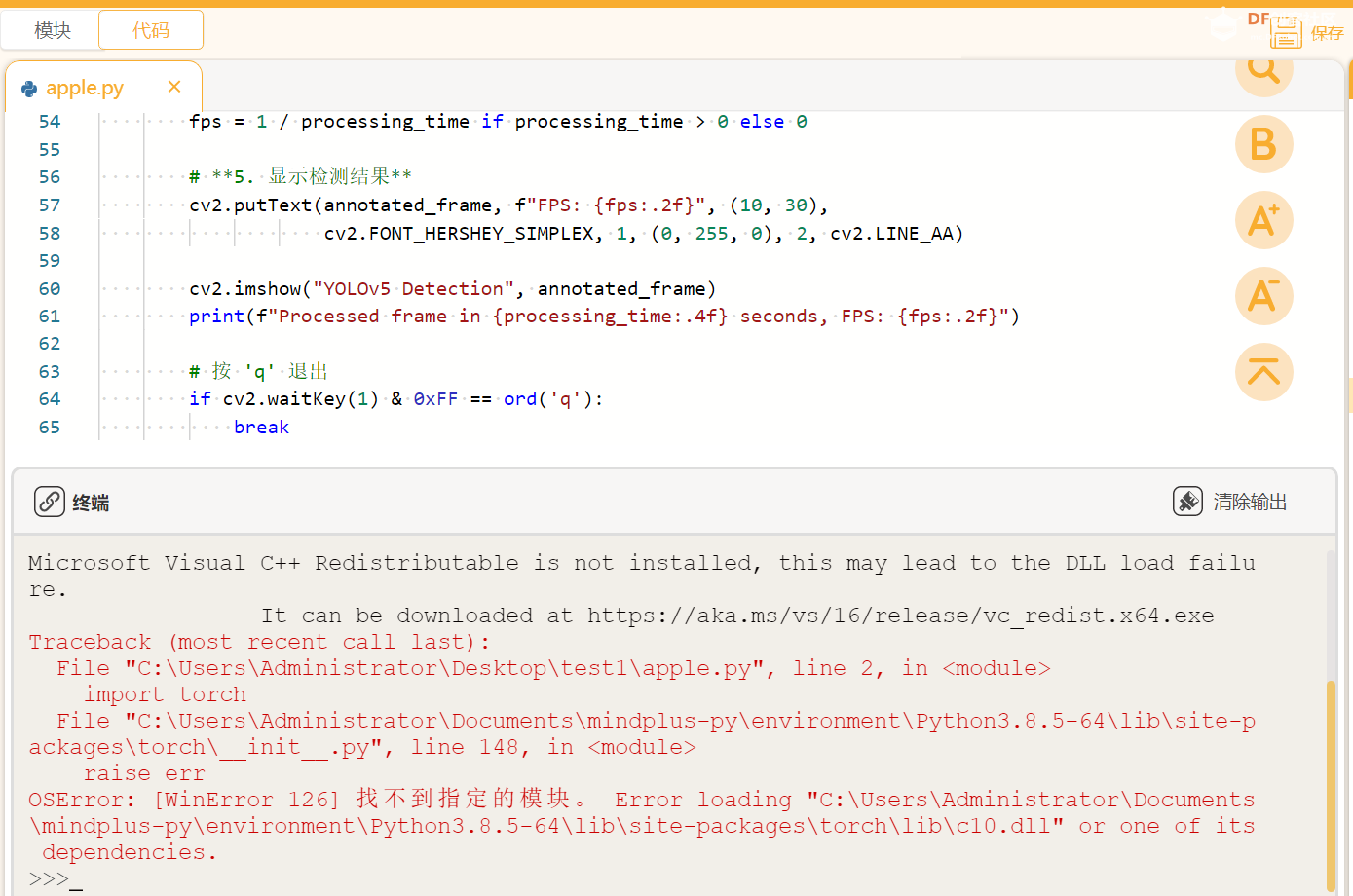Click the vc_redist download URL in terminal
The width and height of the screenshot is (1353, 896).
(x=900, y=616)
